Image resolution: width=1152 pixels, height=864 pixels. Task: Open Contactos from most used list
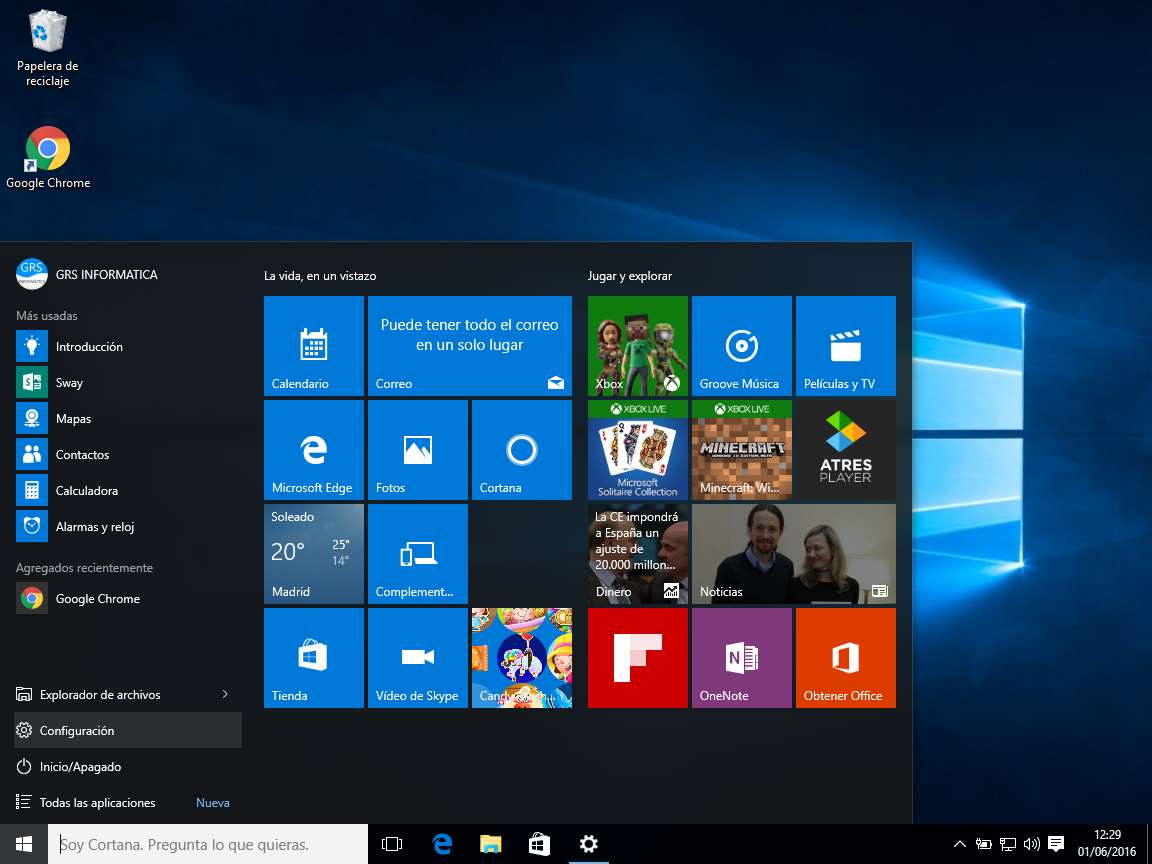pos(128,454)
